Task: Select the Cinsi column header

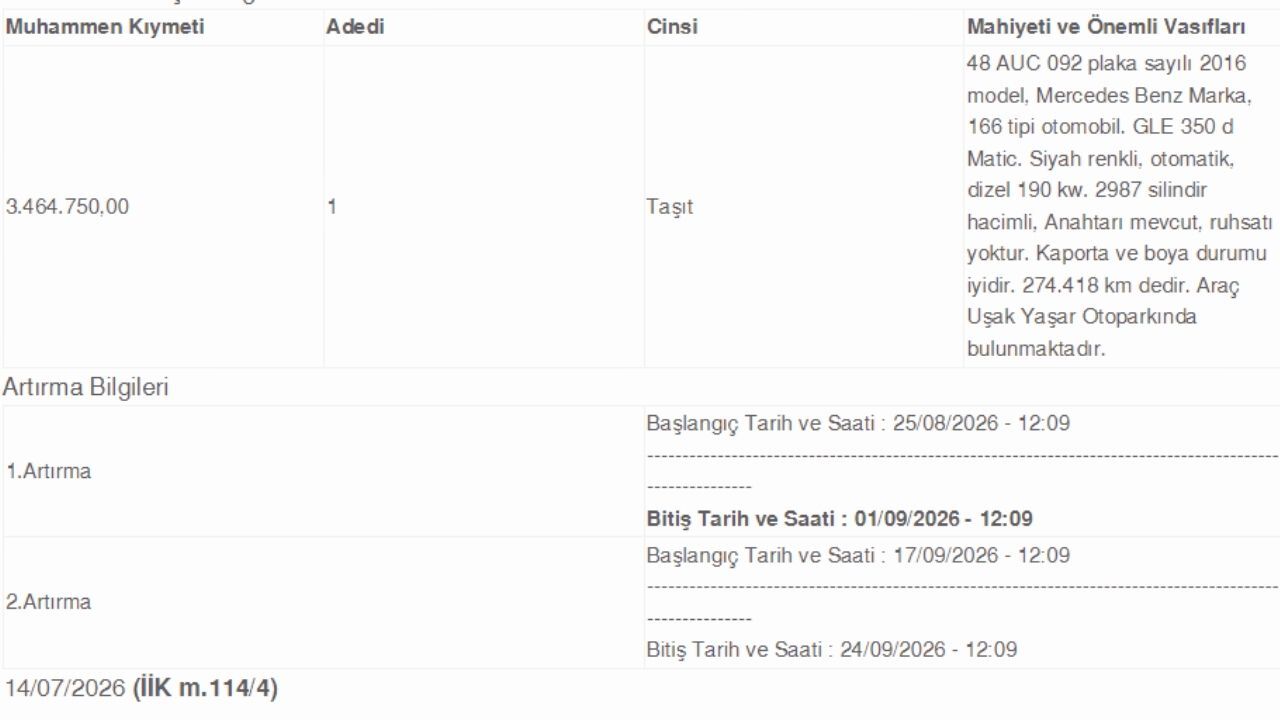Action: click(x=672, y=27)
